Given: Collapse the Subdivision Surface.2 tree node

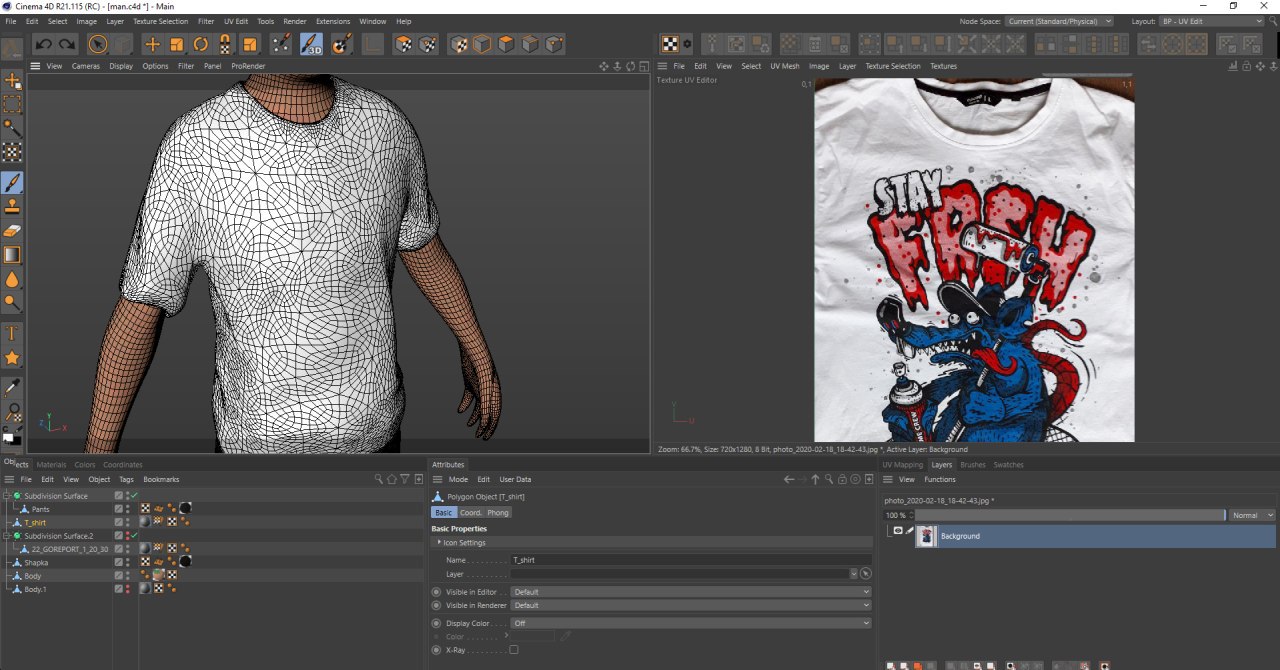Looking at the screenshot, I should [6, 536].
